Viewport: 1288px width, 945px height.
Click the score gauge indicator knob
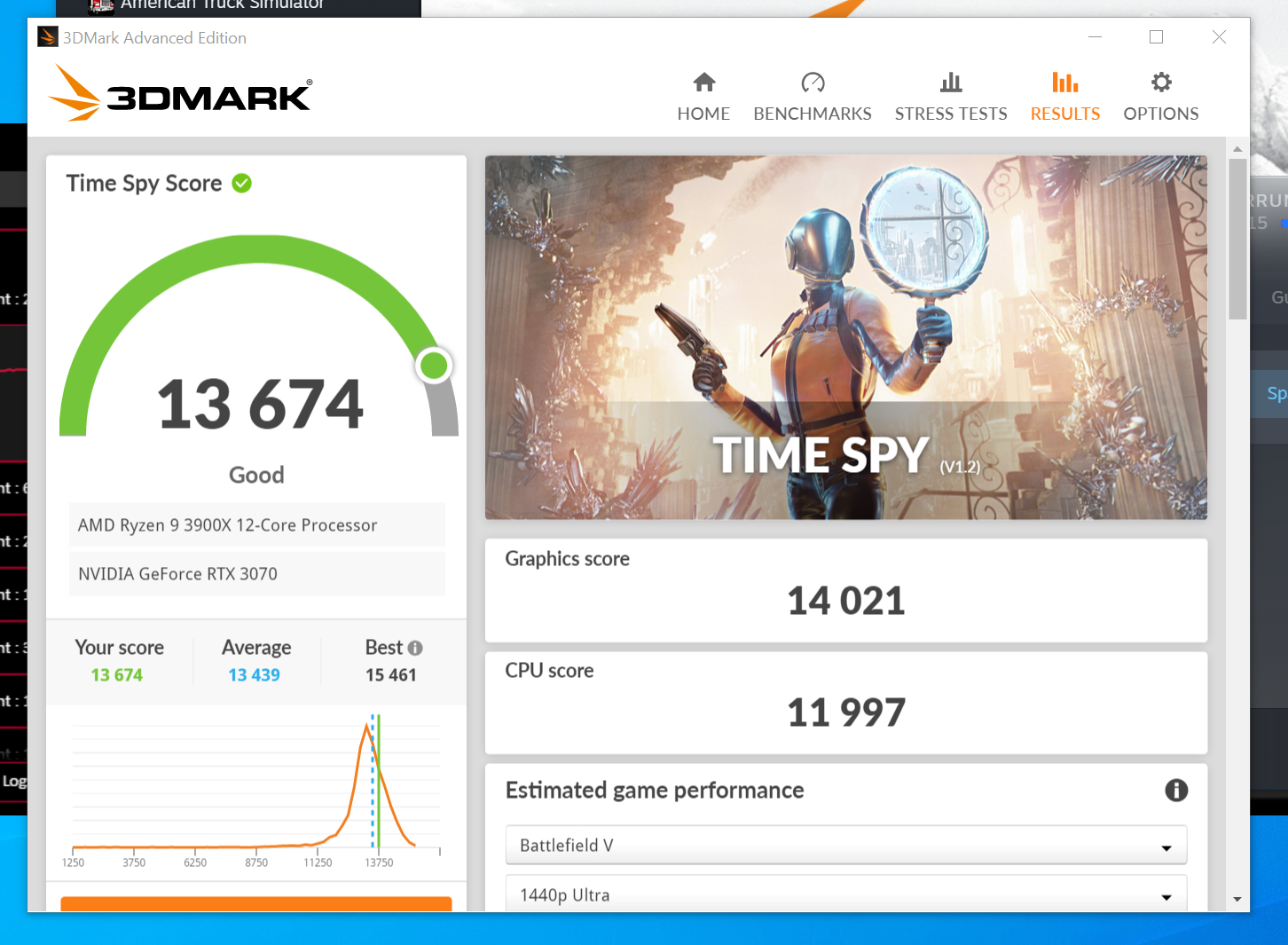click(434, 366)
